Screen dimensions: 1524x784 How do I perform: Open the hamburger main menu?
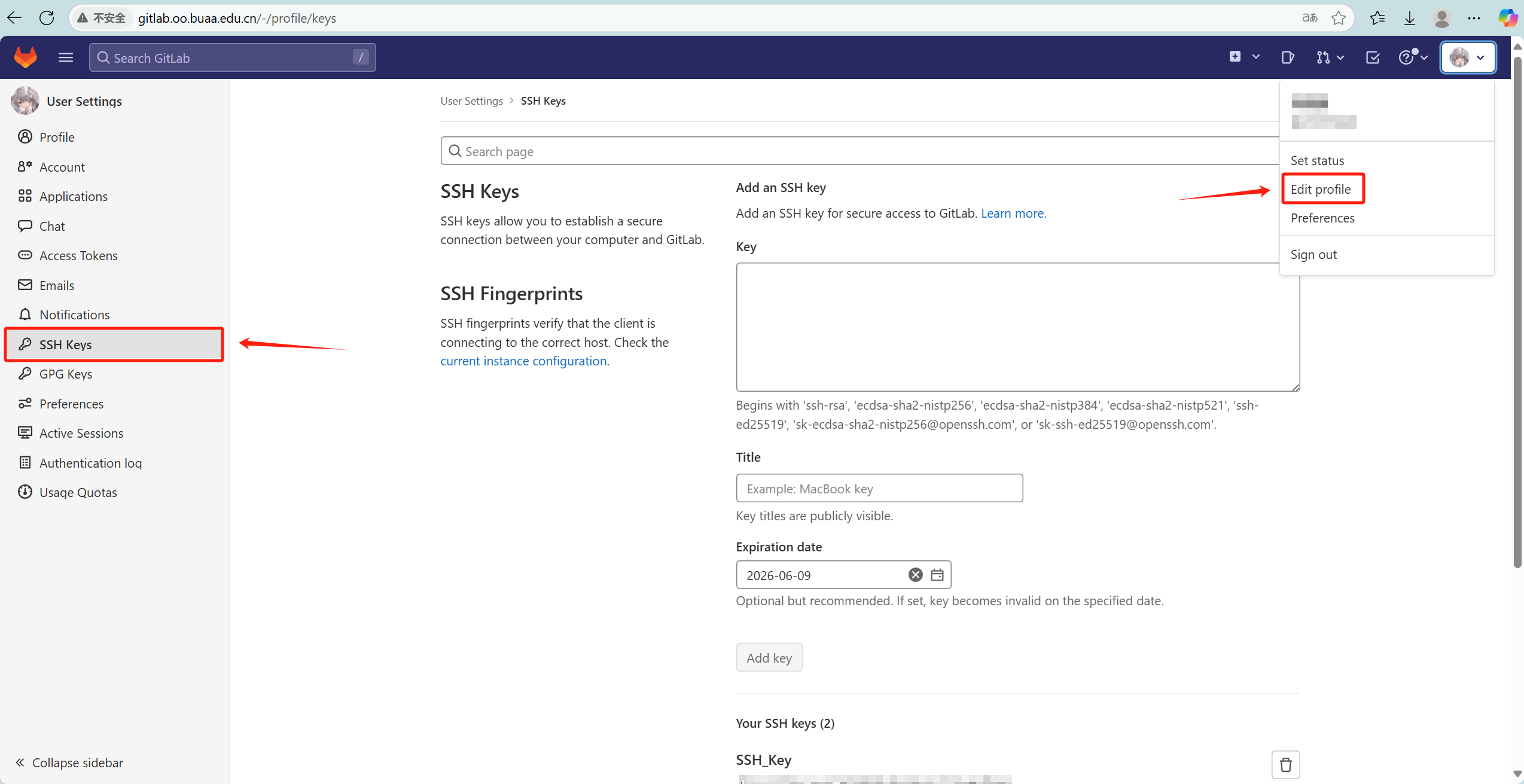tap(66, 57)
